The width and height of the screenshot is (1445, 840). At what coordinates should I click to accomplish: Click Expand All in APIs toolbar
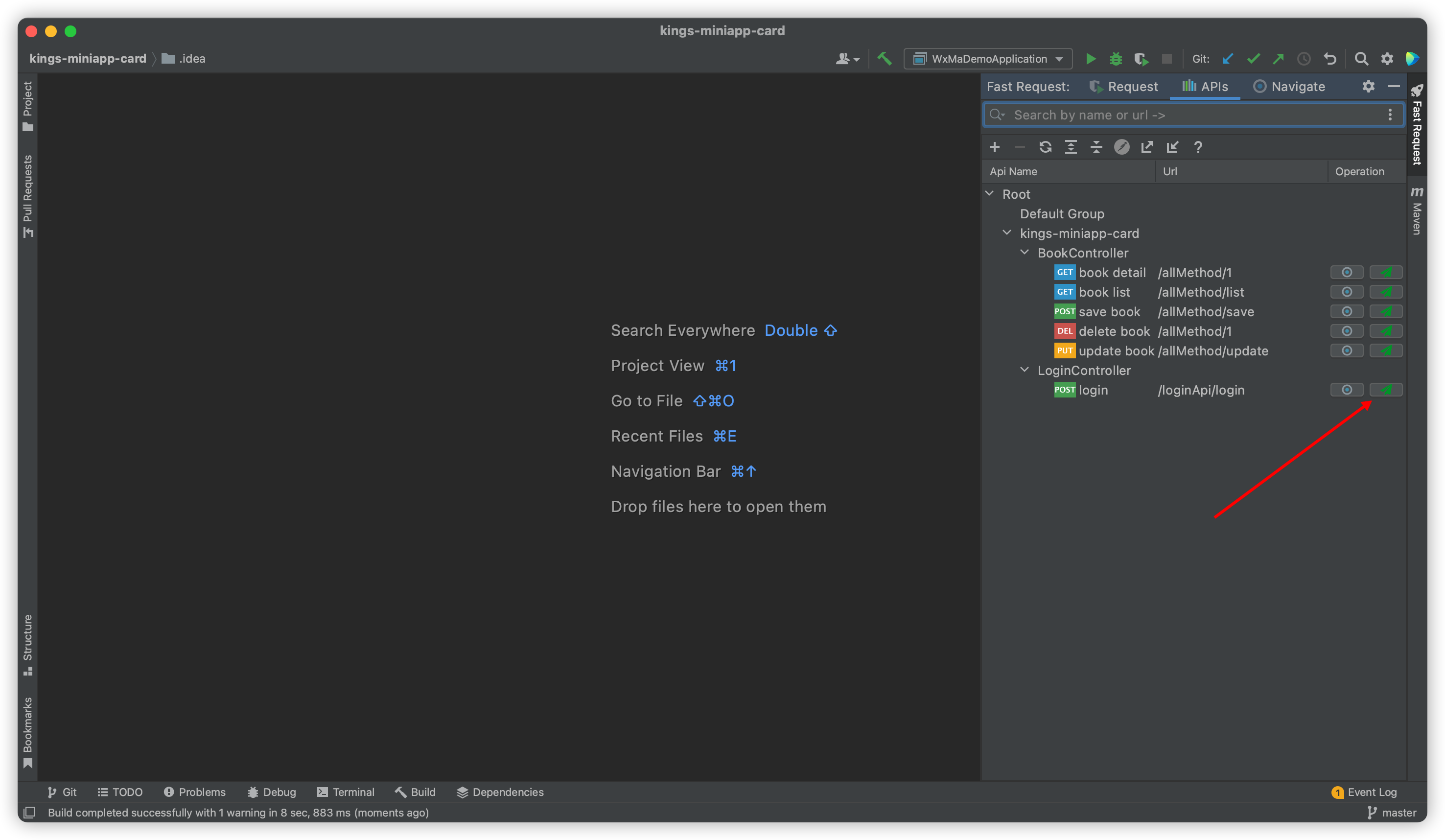click(1071, 147)
